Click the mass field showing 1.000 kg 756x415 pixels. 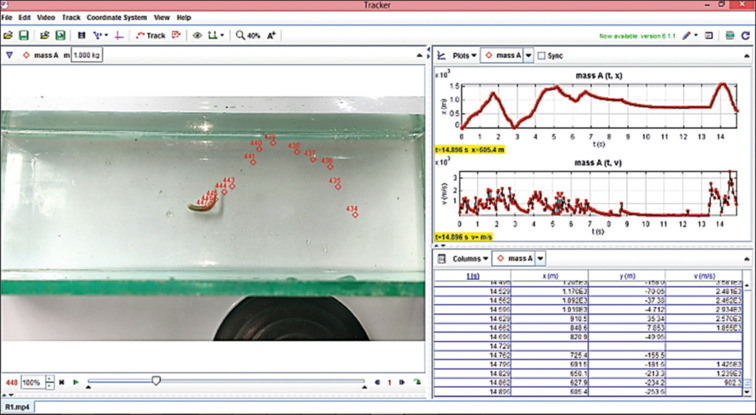click(90, 56)
